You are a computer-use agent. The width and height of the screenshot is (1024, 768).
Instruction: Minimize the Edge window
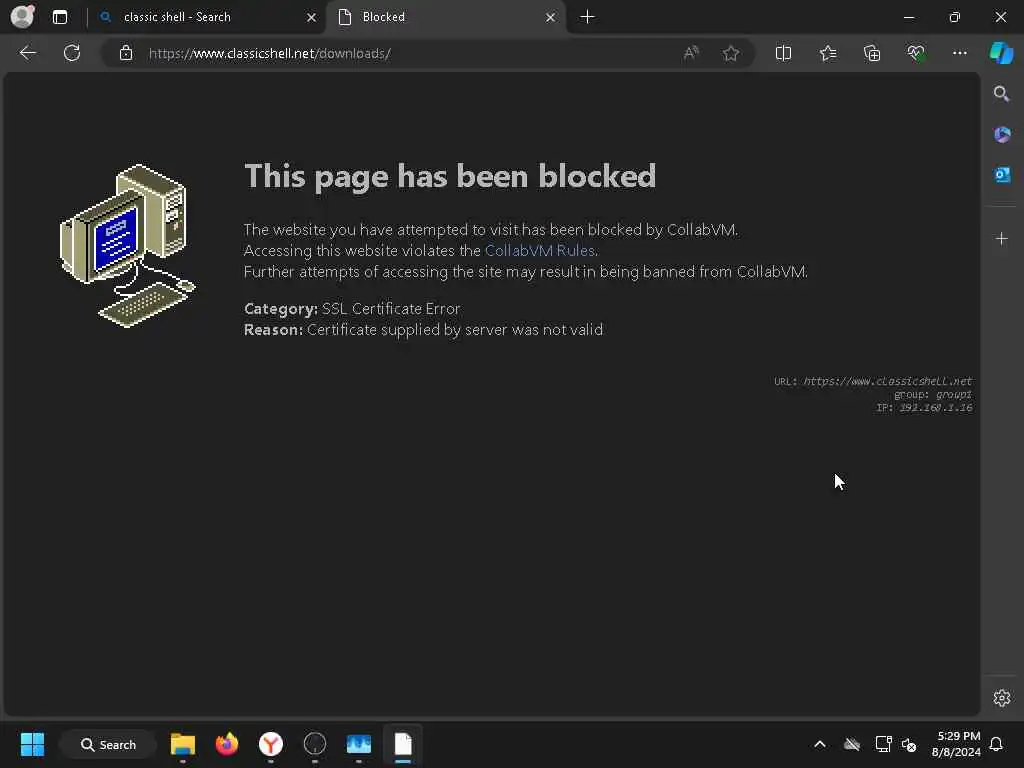coord(909,17)
